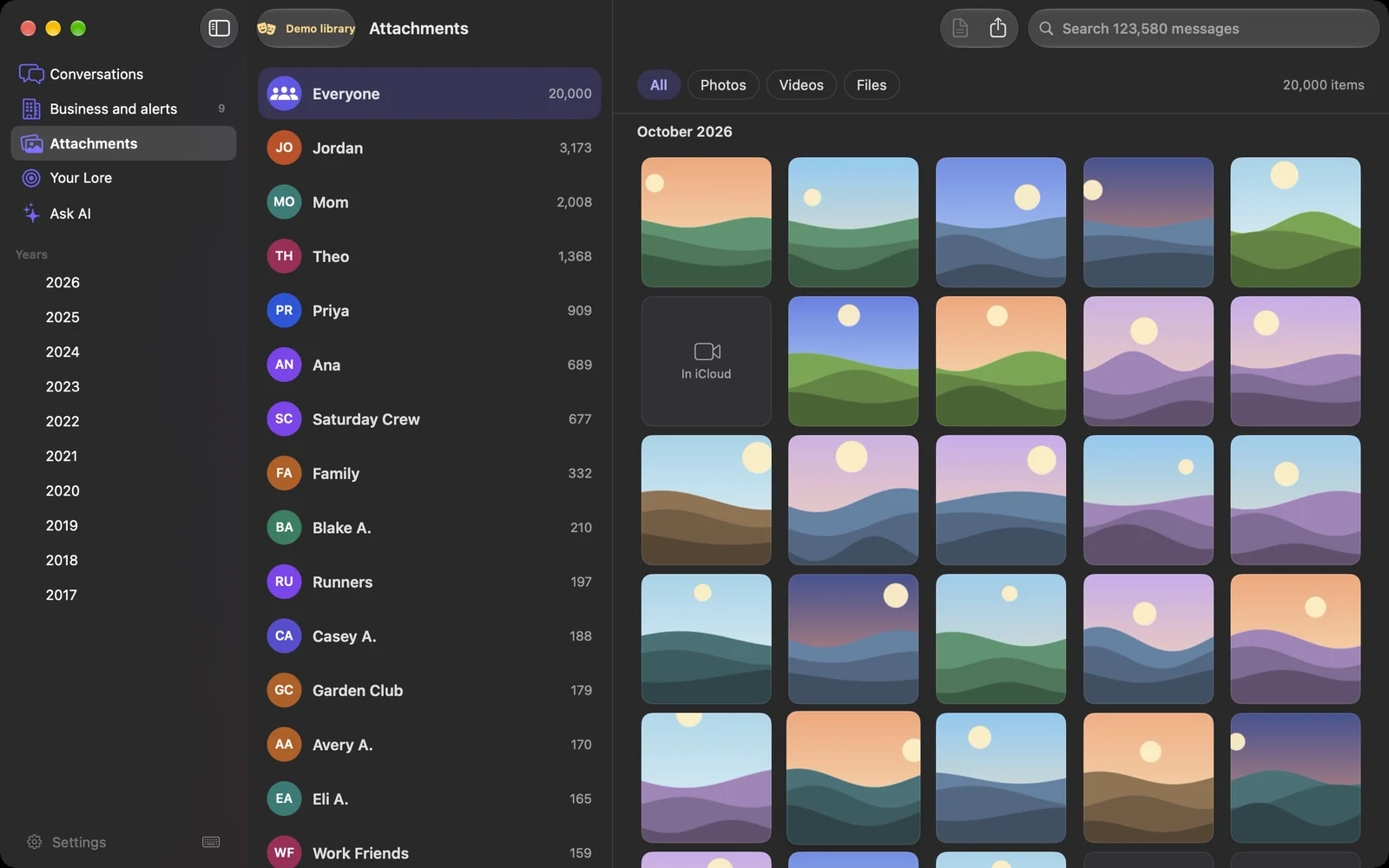The width and height of the screenshot is (1389, 868).
Task: Click Theo's TH avatar
Action: [x=284, y=256]
